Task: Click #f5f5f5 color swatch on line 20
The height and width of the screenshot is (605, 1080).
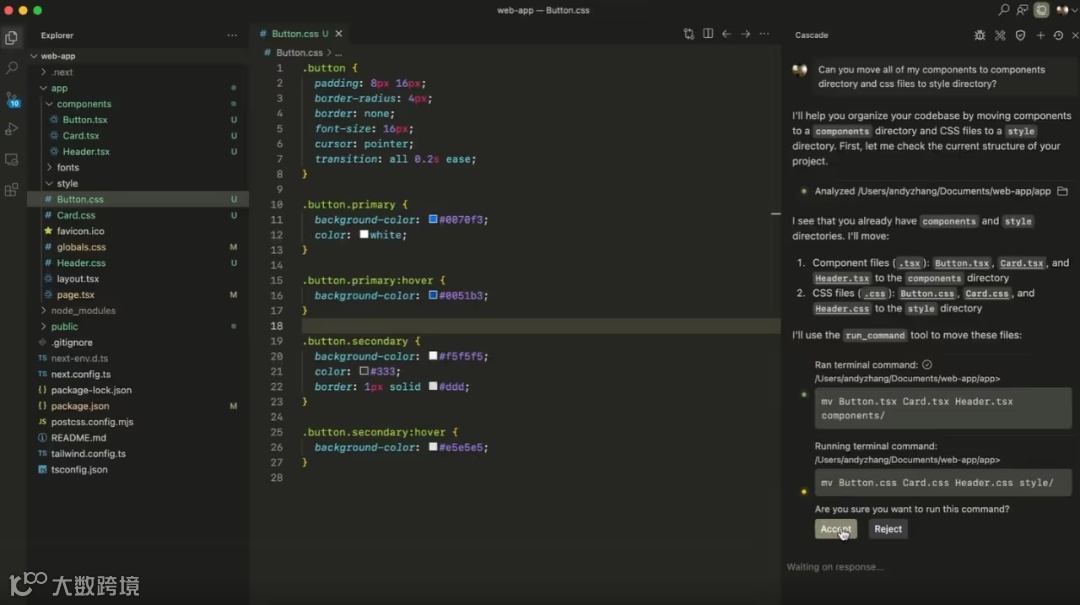Action: coord(433,356)
